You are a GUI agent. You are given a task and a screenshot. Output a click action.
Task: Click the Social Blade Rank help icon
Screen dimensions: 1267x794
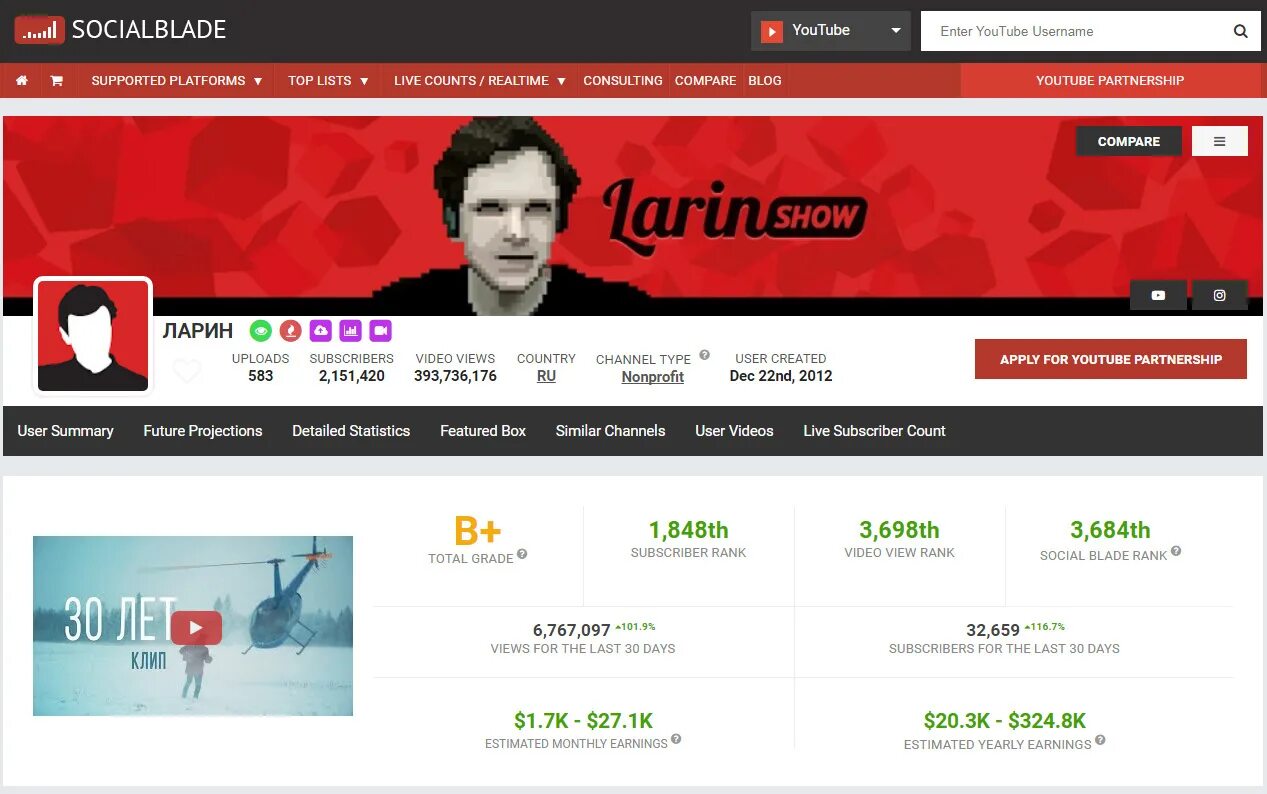1176,551
